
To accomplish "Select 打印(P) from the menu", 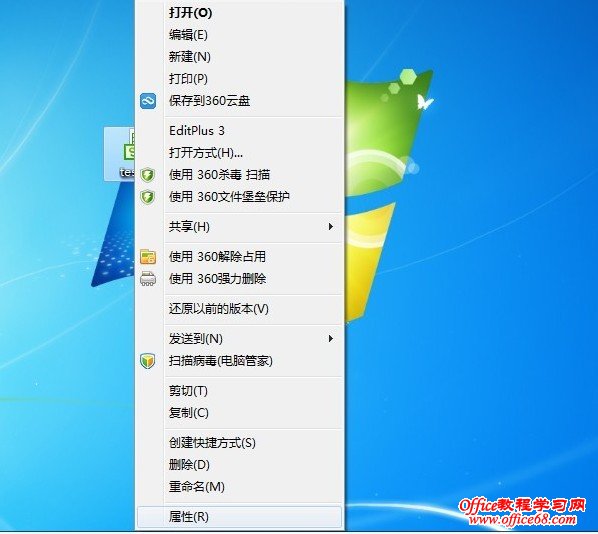I will click(x=240, y=79).
